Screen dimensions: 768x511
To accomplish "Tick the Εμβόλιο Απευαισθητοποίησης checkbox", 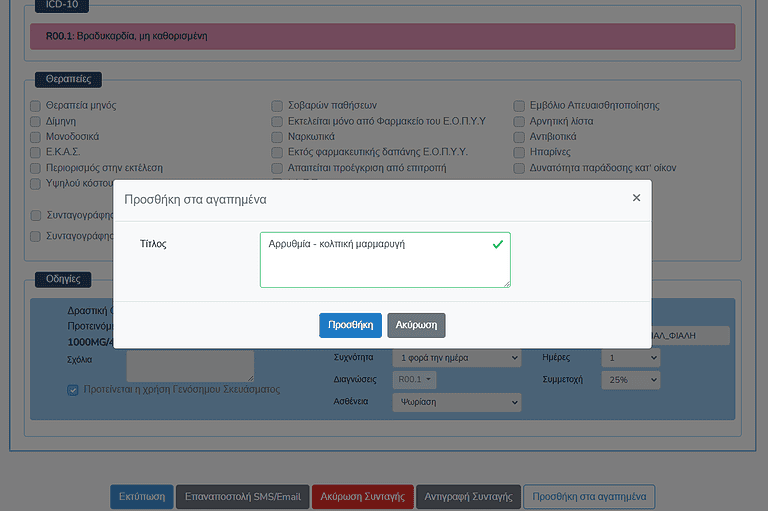I will 520,106.
